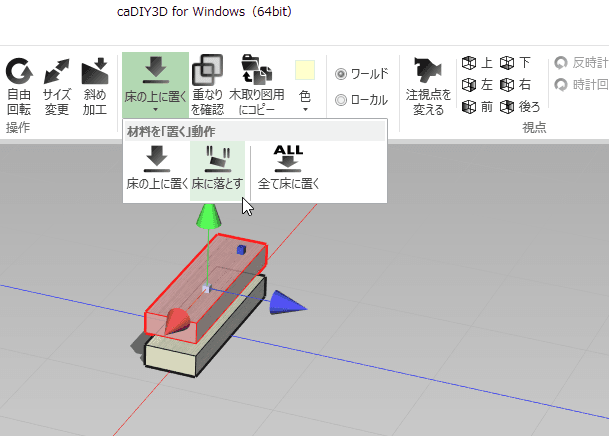Click the green Y-axis arrow cone
The image size is (609, 436).
pos(209,217)
